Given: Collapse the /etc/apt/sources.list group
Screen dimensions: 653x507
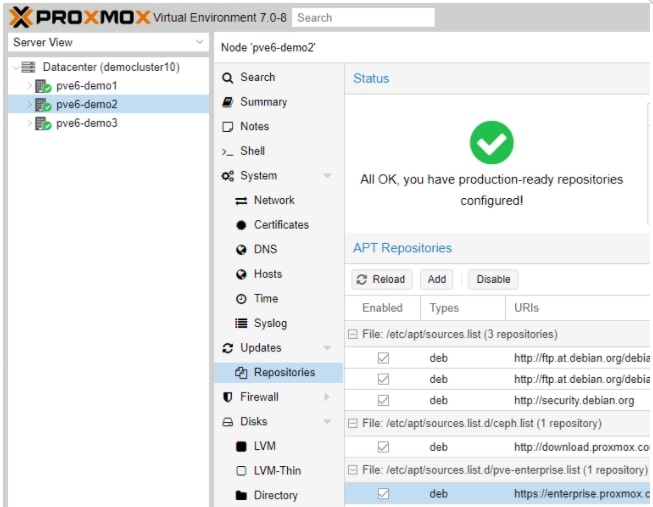Looking at the screenshot, I should click(x=352, y=335).
